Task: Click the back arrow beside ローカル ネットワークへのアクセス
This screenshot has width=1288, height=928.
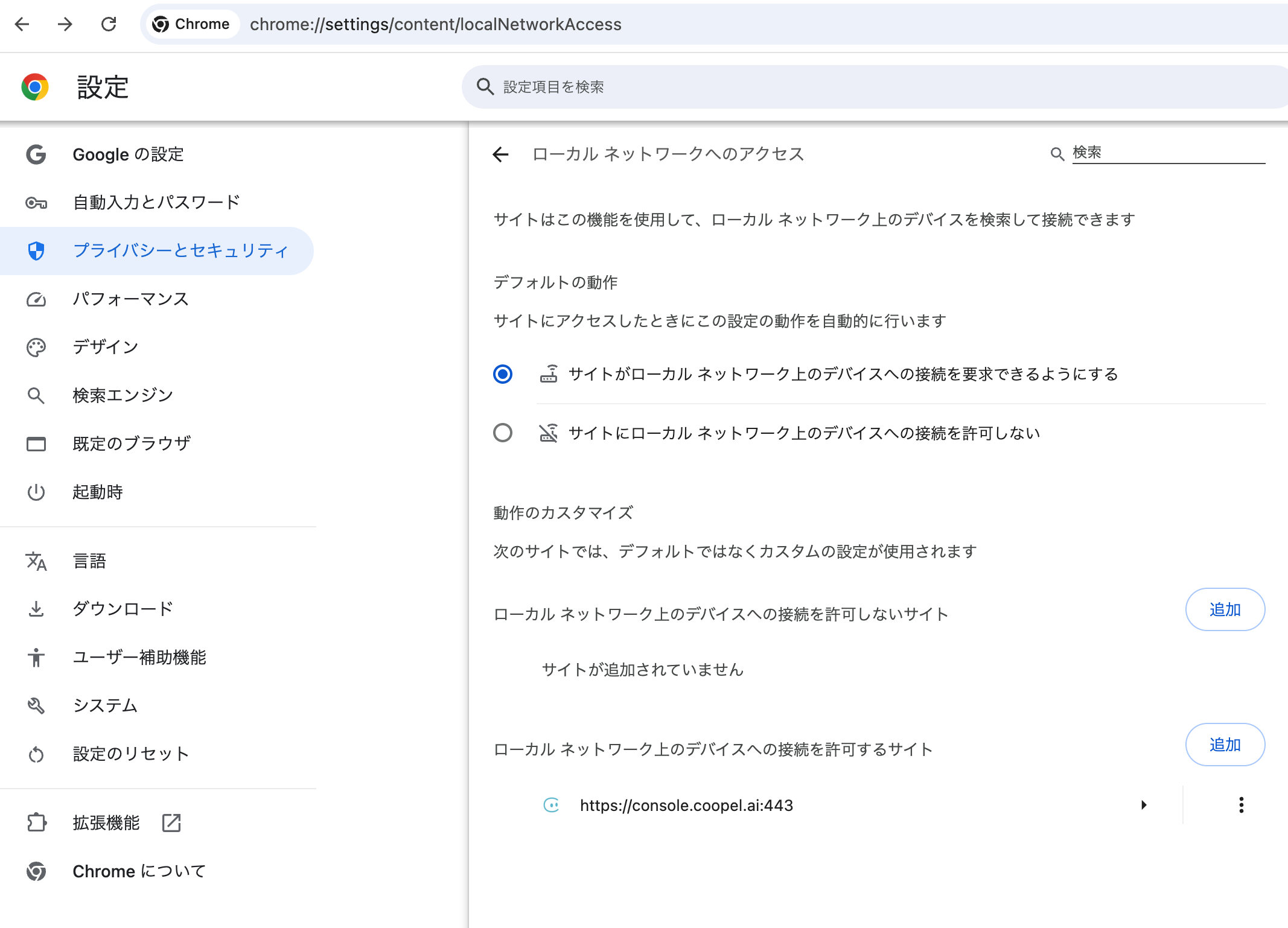Action: (500, 154)
